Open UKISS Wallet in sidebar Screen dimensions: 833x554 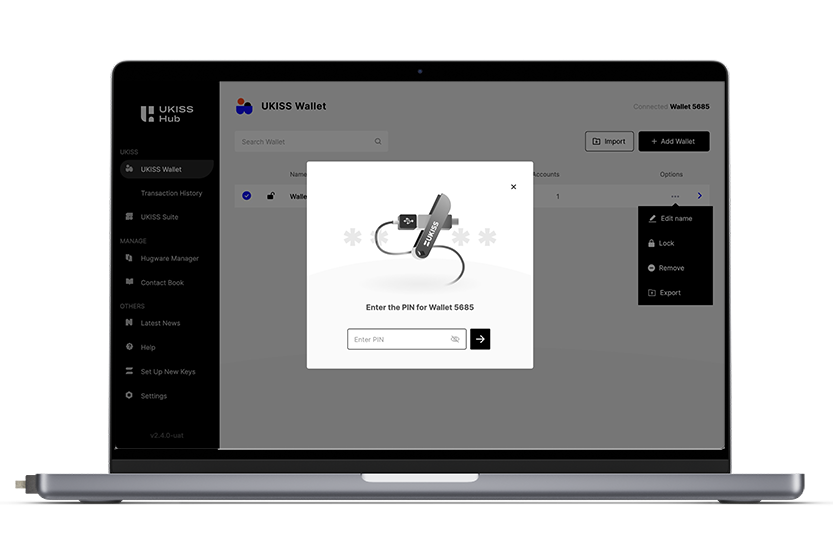coord(166,169)
